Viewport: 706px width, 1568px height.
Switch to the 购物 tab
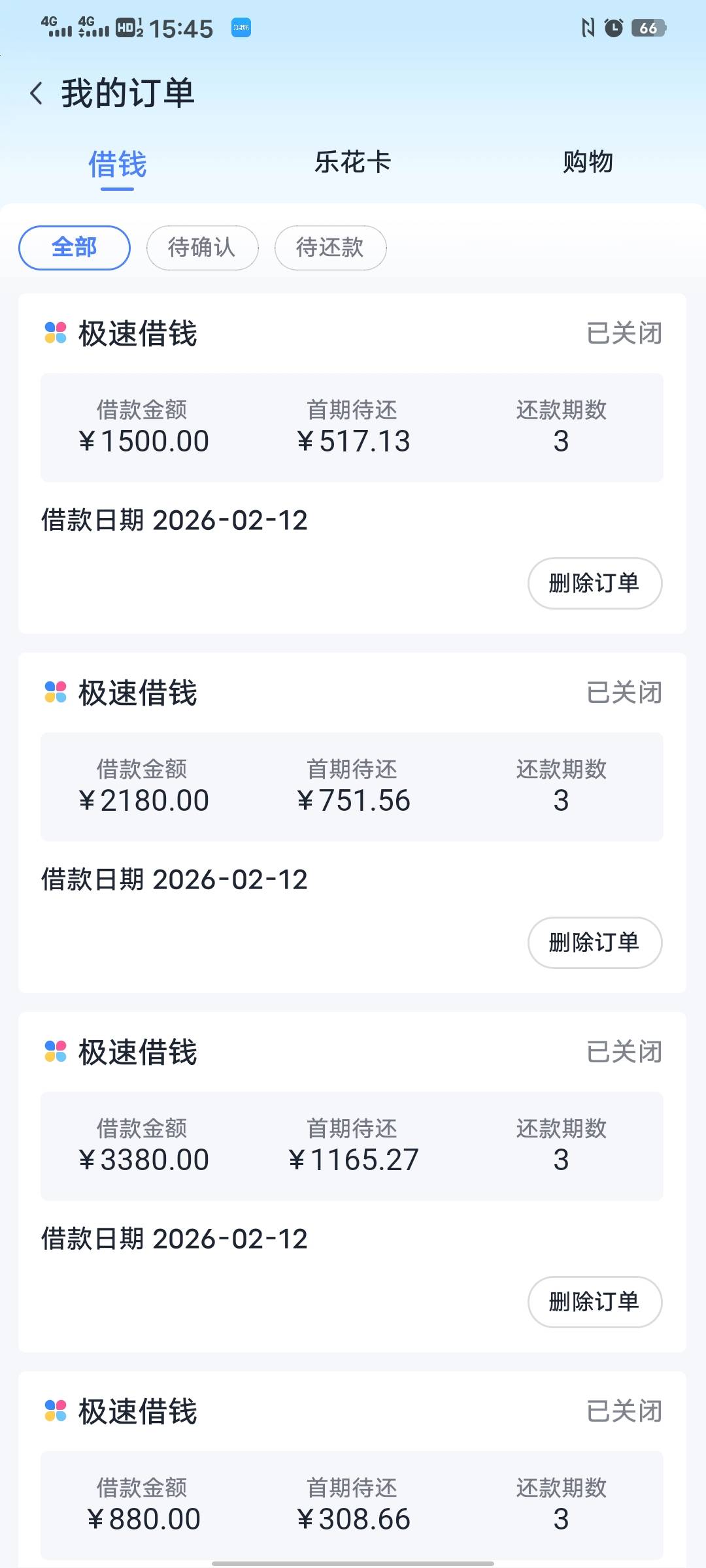(x=588, y=162)
